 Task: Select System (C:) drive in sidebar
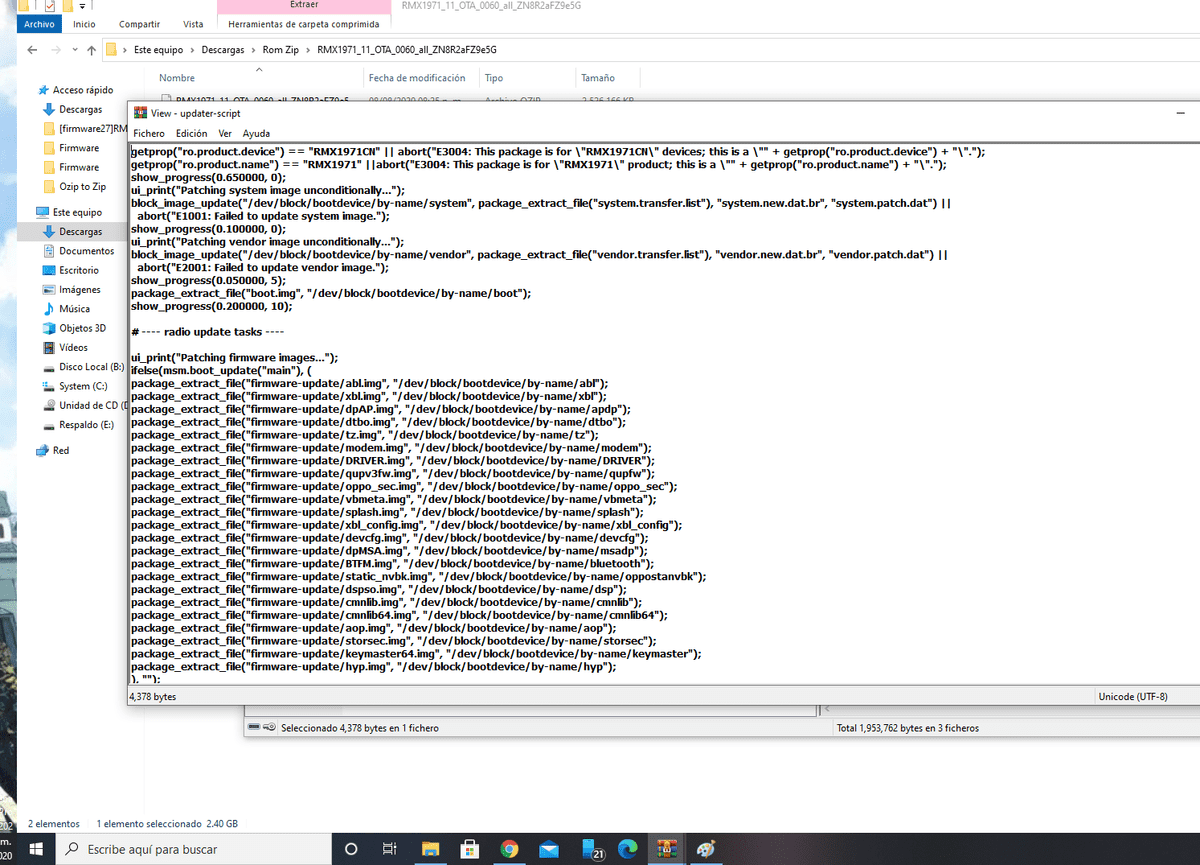point(82,386)
